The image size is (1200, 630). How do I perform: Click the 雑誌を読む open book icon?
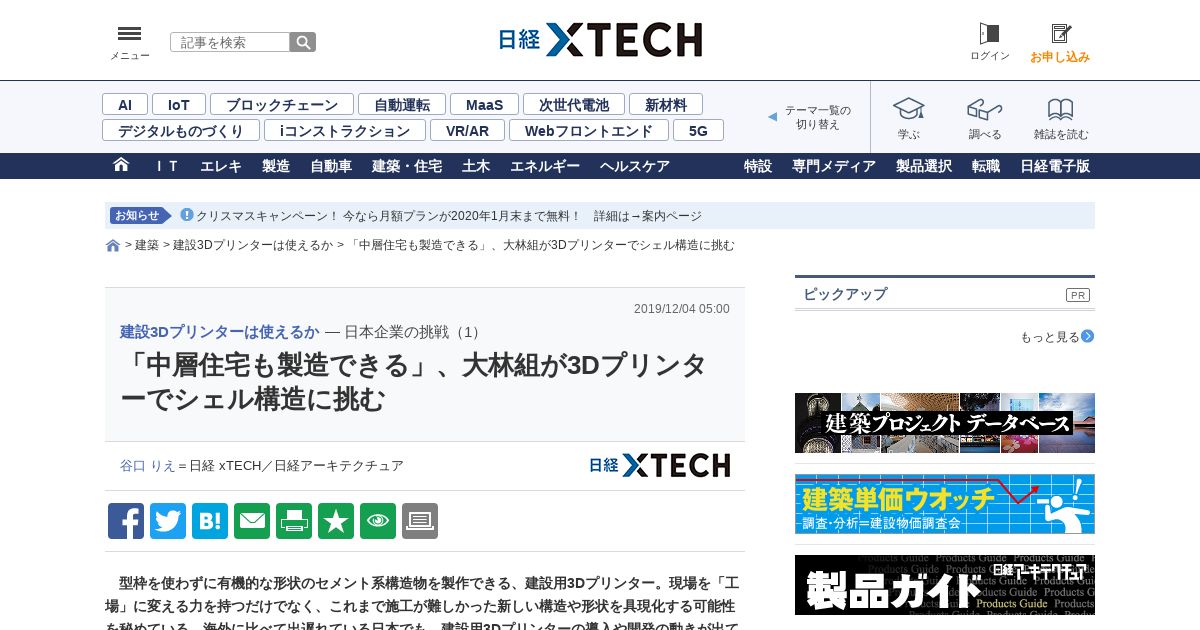(1061, 109)
